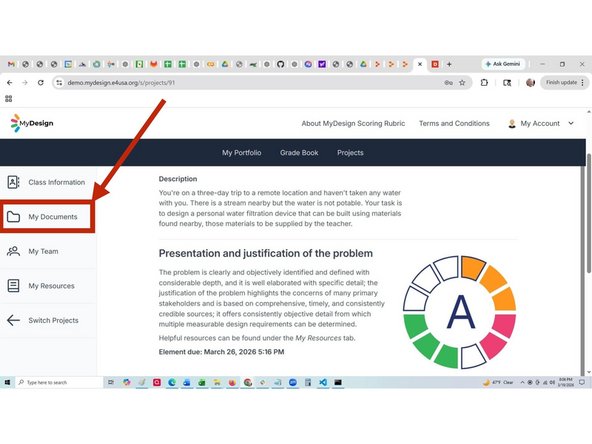
Task: Click the My Account avatar icon
Action: tap(512, 123)
